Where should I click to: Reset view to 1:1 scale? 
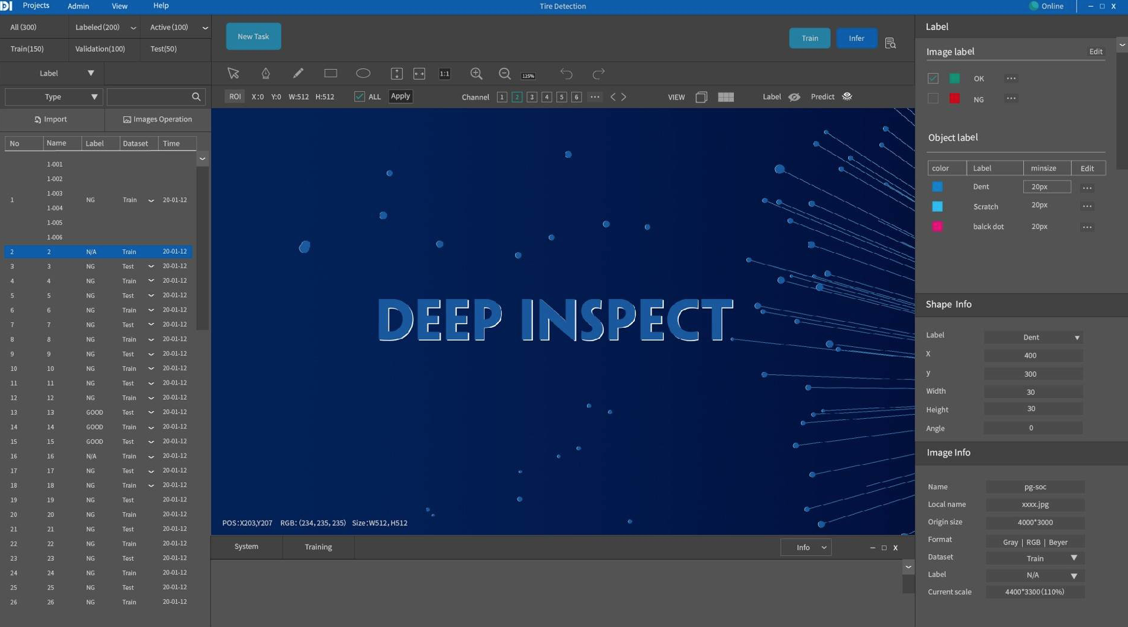[445, 73]
